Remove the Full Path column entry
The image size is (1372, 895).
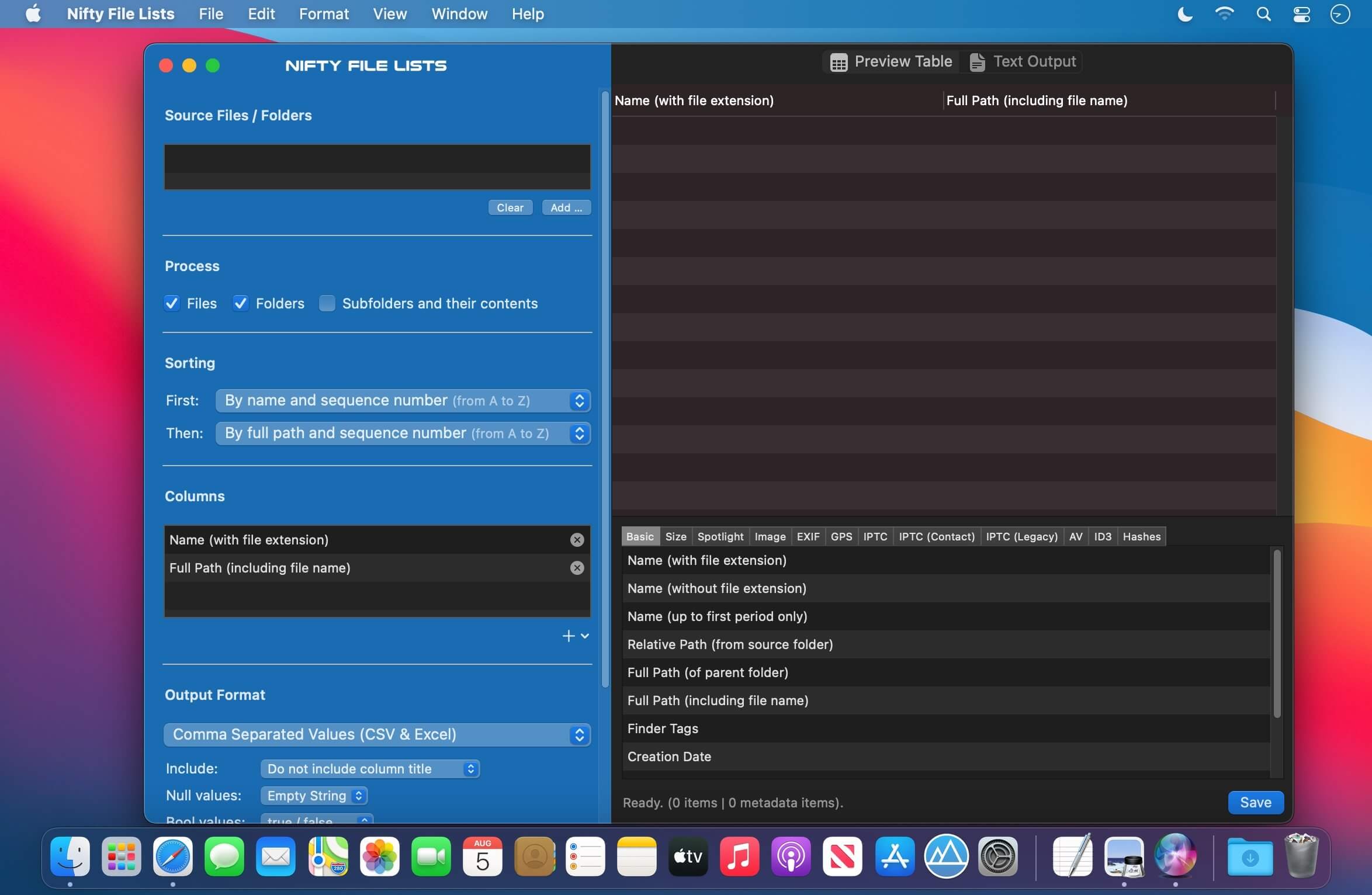coord(577,568)
